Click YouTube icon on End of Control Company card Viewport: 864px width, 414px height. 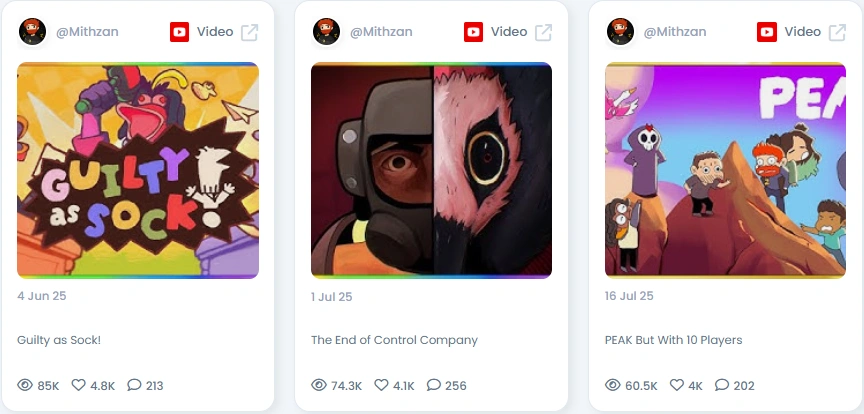473,32
